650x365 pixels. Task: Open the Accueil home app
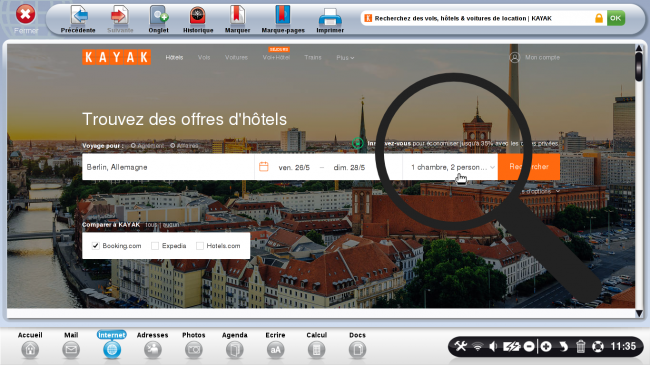(x=30, y=345)
